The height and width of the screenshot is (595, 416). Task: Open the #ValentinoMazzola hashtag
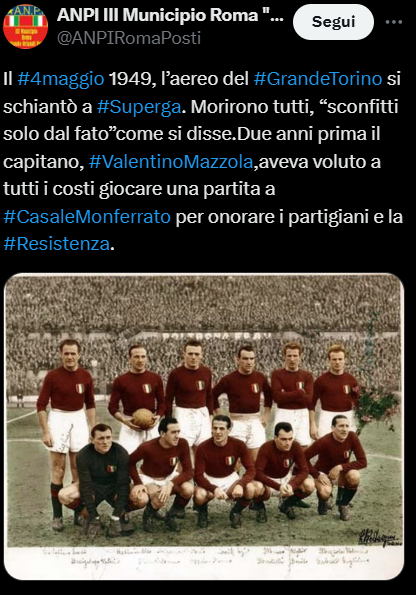(171, 162)
